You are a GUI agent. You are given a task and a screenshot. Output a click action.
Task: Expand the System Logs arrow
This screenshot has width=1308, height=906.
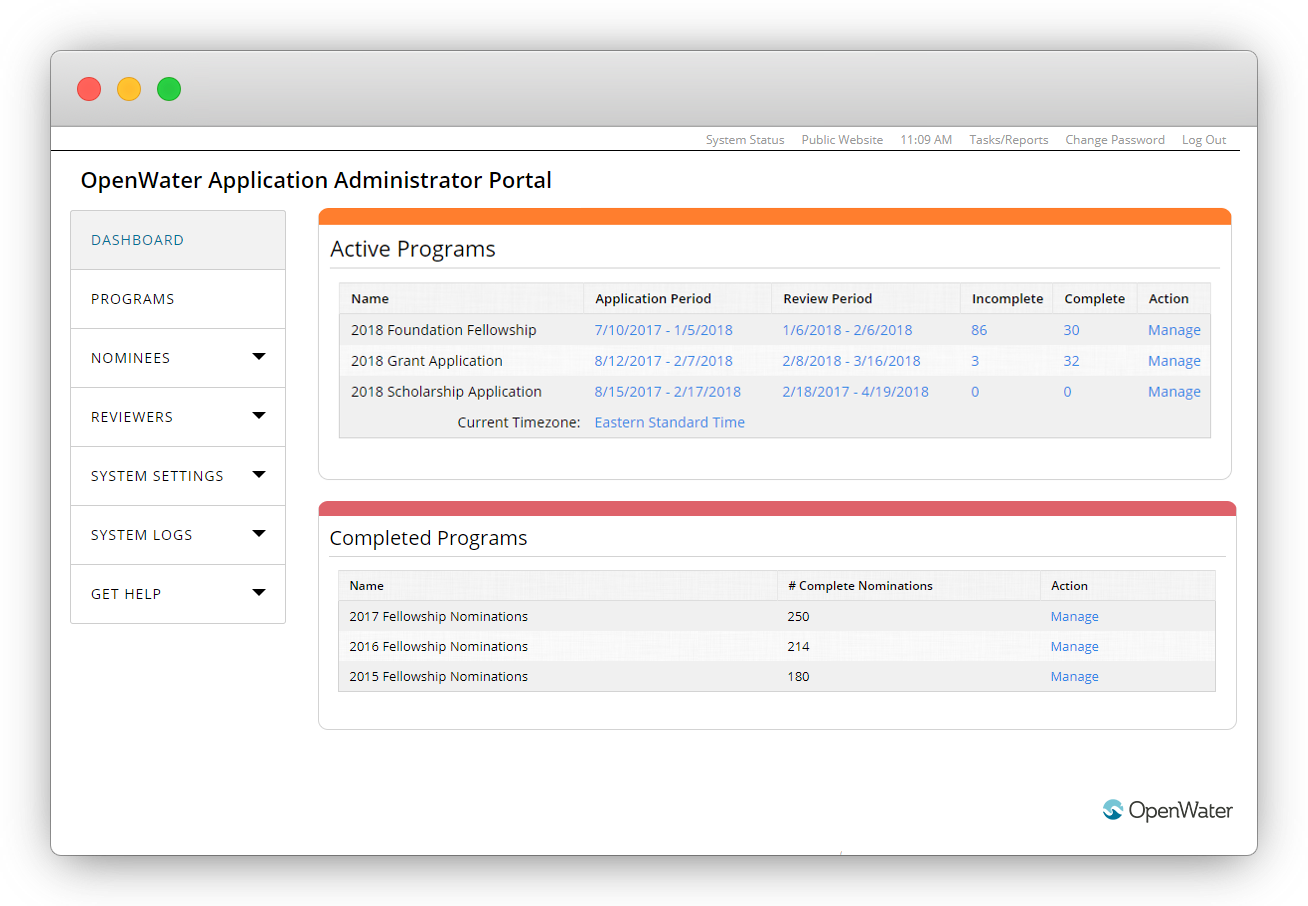pos(259,533)
